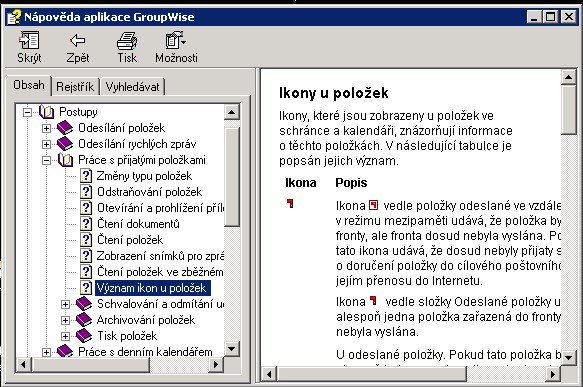Collapse the Postupy tree node

[27, 112]
